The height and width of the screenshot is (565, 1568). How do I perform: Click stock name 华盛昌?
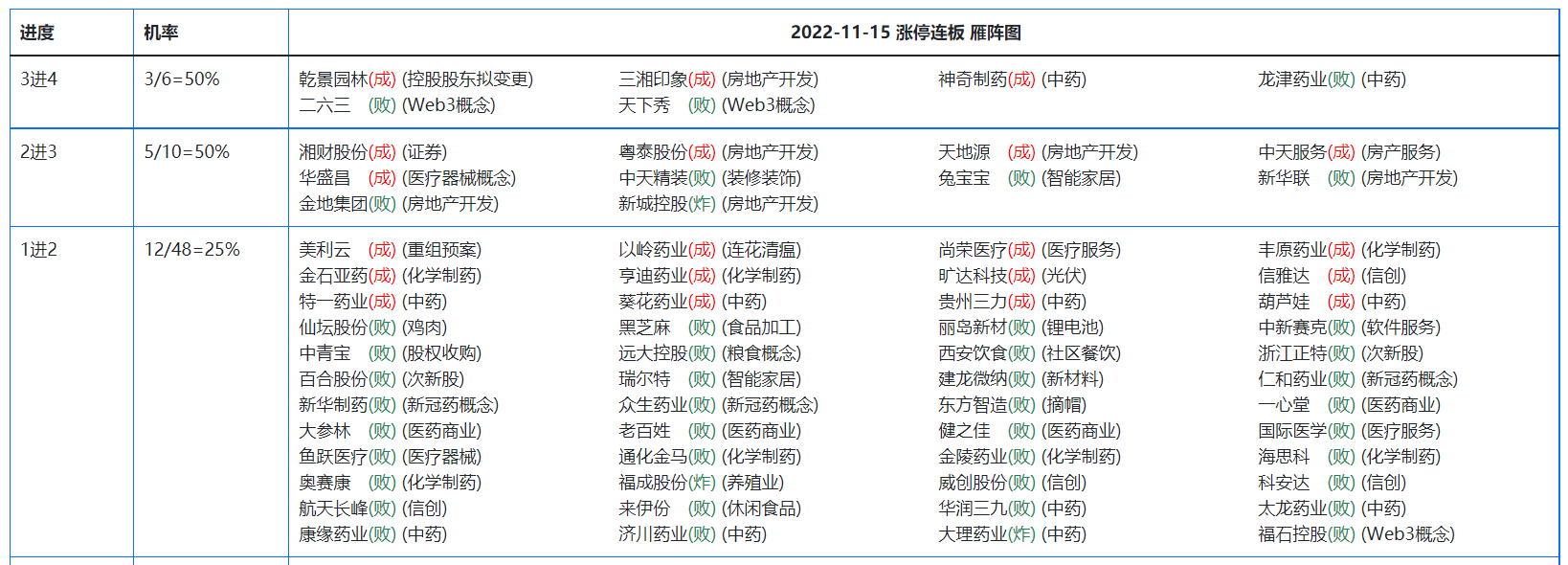[325, 178]
